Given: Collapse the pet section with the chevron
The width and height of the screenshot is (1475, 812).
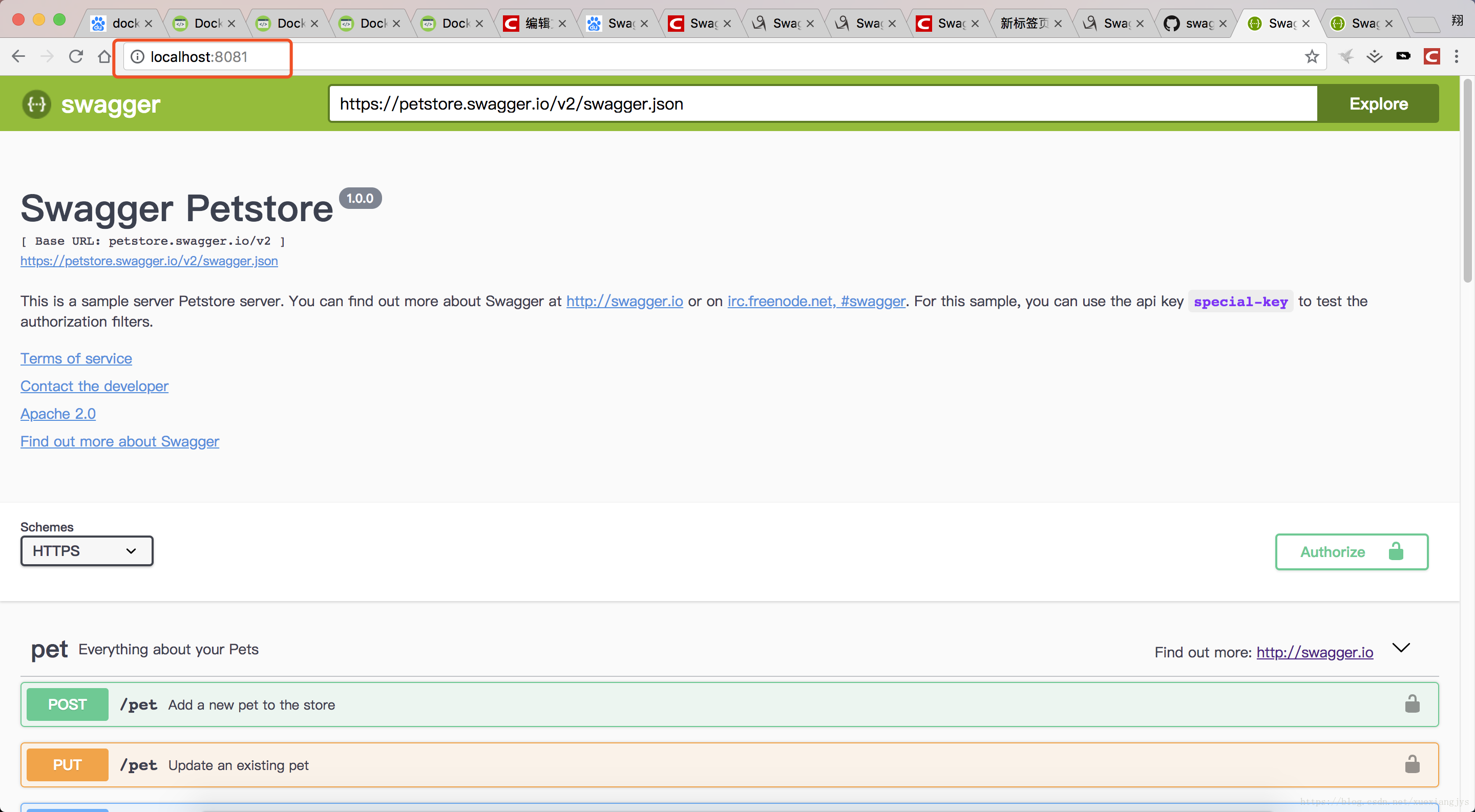Looking at the screenshot, I should [x=1401, y=648].
